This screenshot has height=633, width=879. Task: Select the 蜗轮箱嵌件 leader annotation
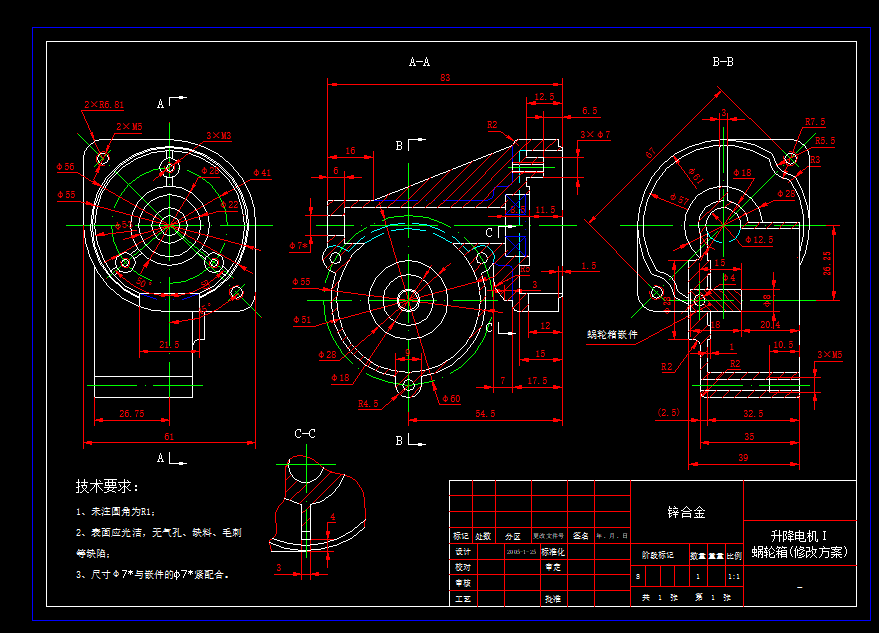612,335
